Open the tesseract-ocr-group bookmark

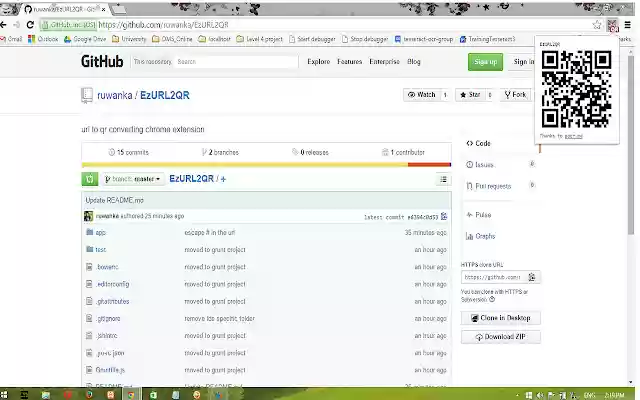[x=424, y=39]
